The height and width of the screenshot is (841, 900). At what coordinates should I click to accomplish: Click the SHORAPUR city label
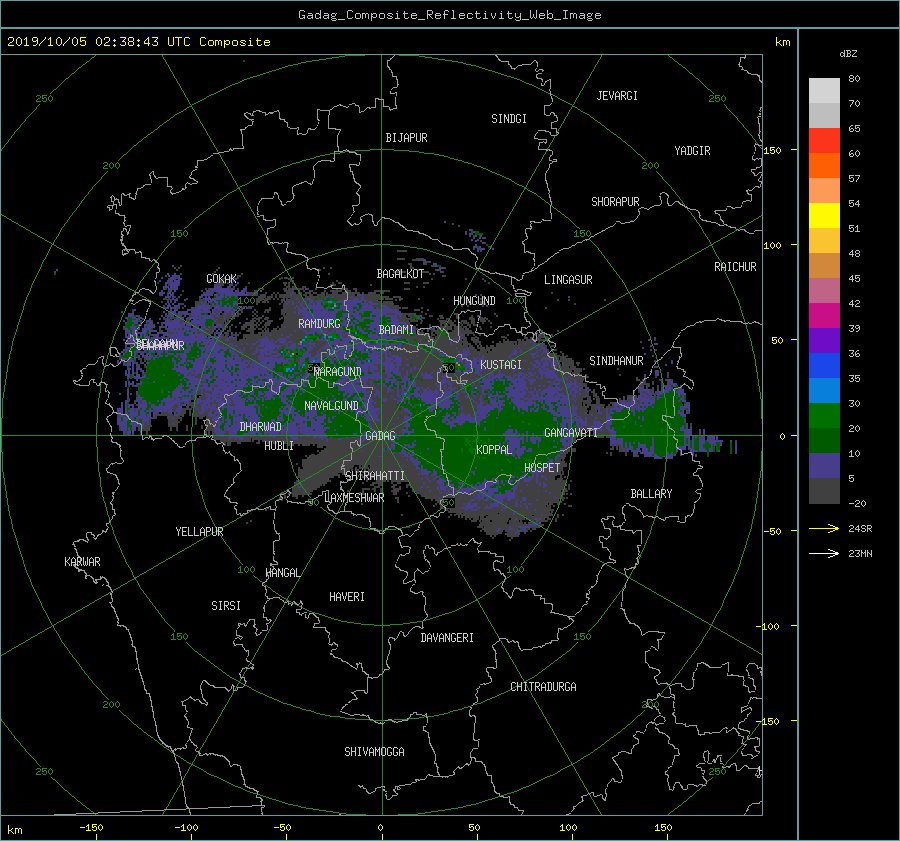615,202
